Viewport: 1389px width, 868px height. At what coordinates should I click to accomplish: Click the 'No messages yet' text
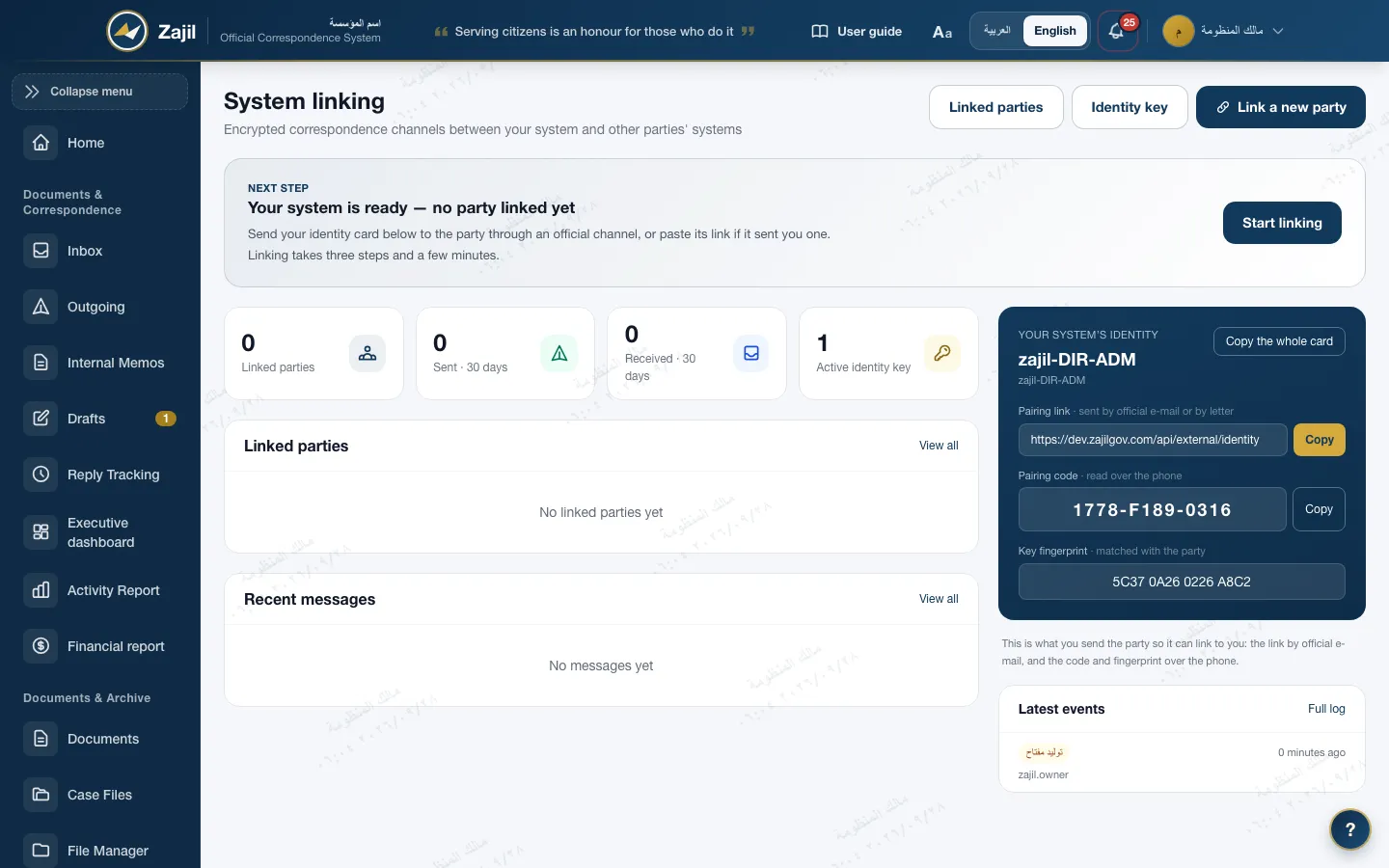pyautogui.click(x=601, y=665)
